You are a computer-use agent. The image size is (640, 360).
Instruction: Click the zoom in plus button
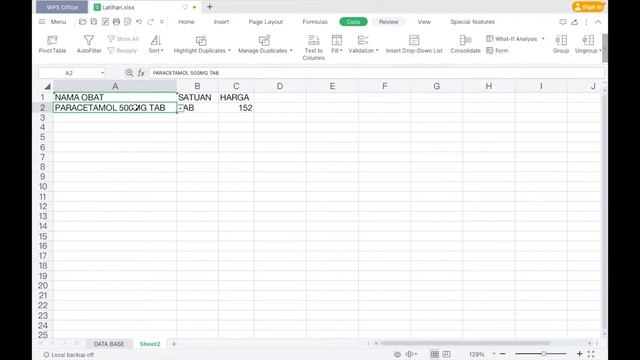pos(579,354)
